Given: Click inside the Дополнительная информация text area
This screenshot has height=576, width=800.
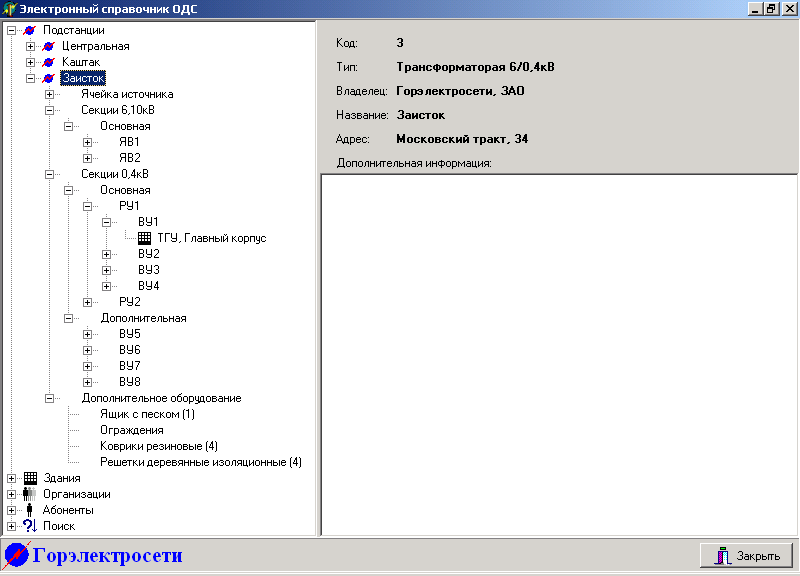Looking at the screenshot, I should point(558,350).
